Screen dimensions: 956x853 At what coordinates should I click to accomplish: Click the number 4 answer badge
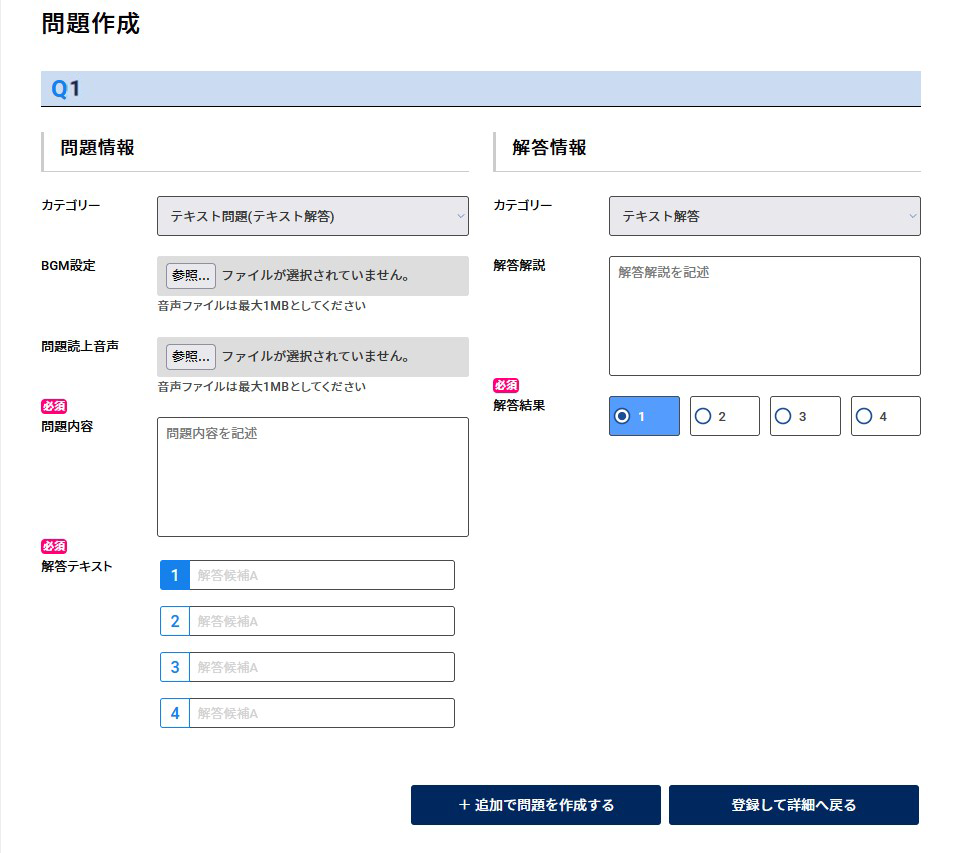pos(175,713)
